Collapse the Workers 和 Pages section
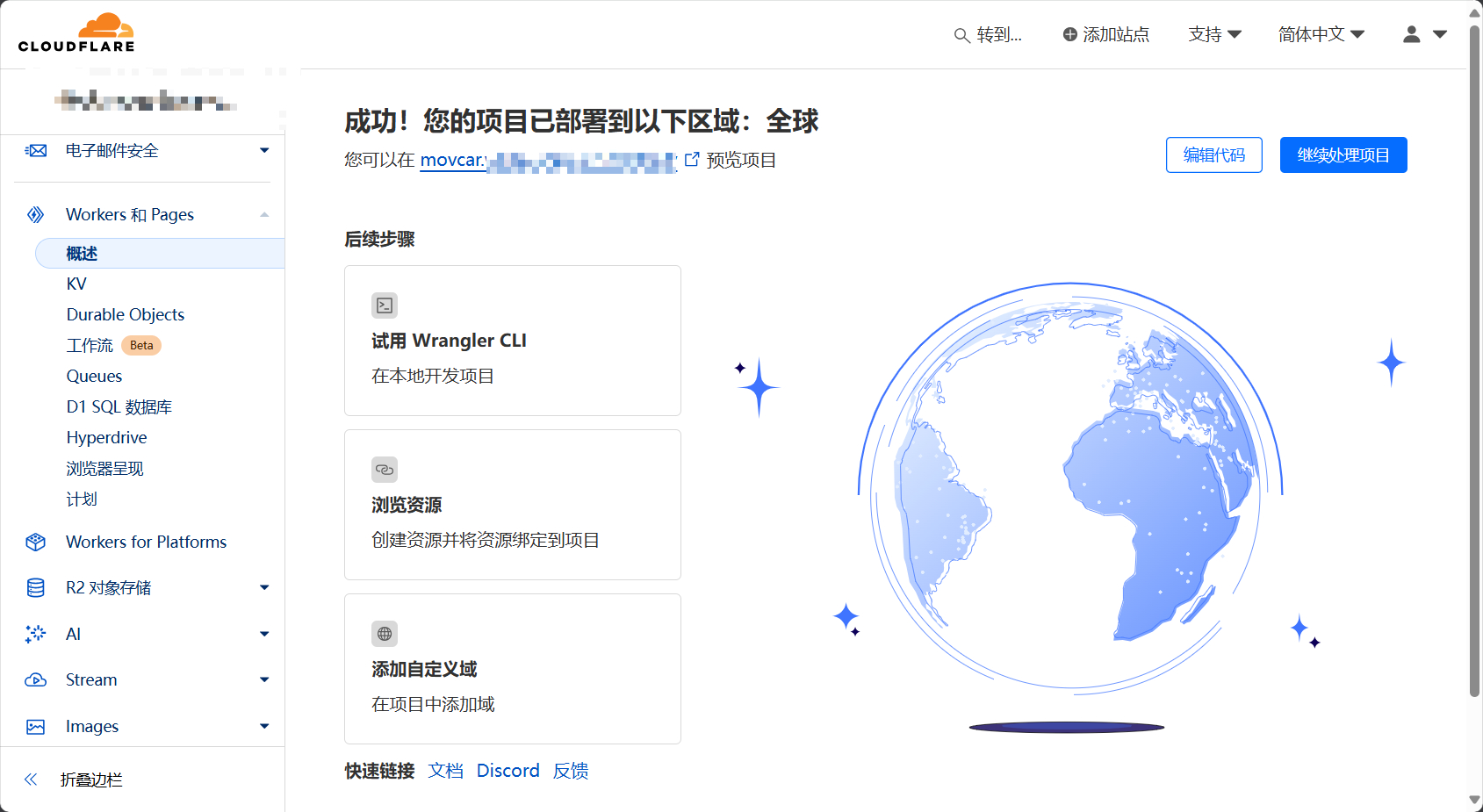 click(264, 214)
